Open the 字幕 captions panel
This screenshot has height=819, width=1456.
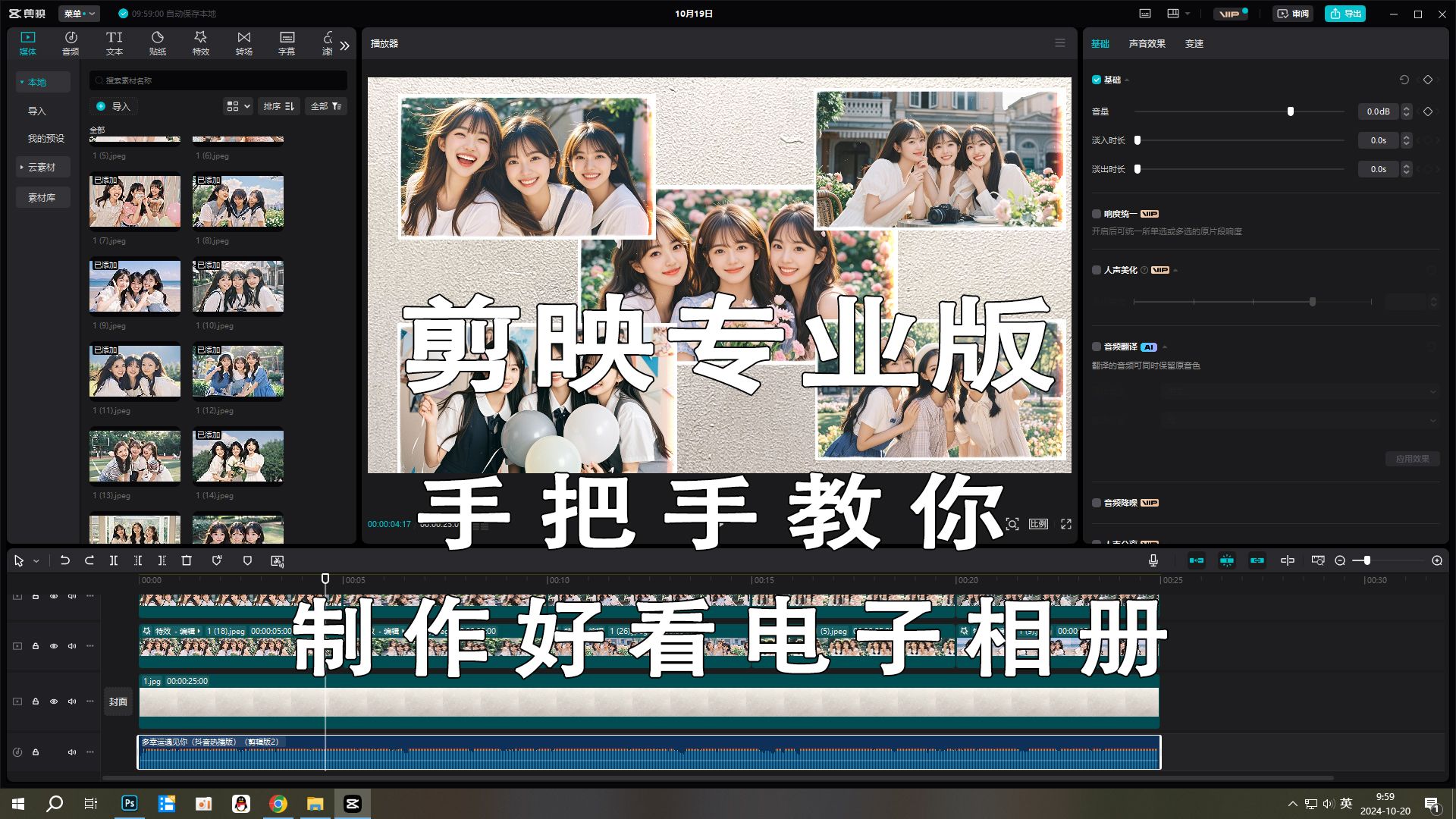(287, 43)
